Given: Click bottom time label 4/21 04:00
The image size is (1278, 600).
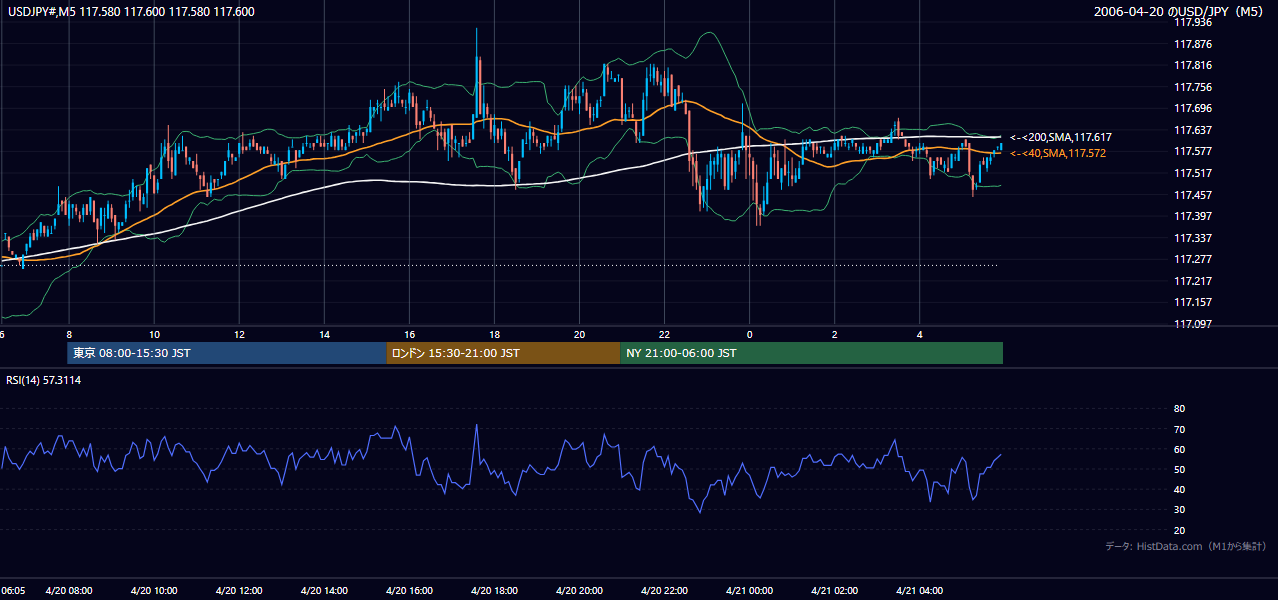Looking at the screenshot, I should click(x=920, y=591).
